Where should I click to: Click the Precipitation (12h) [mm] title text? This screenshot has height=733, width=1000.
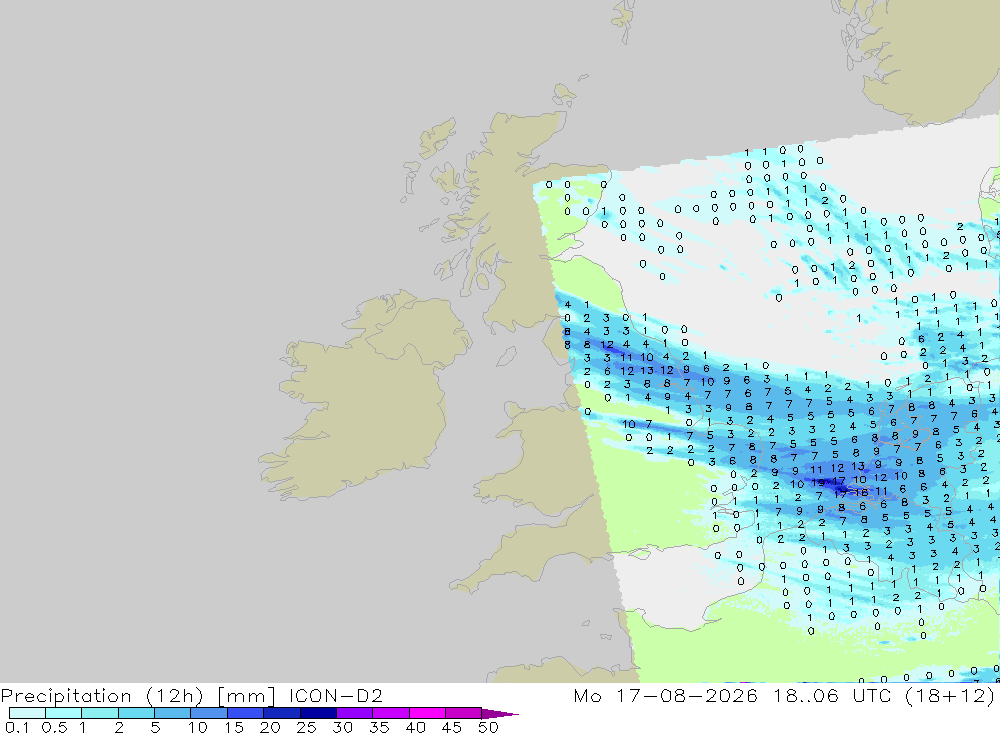(x=138, y=695)
